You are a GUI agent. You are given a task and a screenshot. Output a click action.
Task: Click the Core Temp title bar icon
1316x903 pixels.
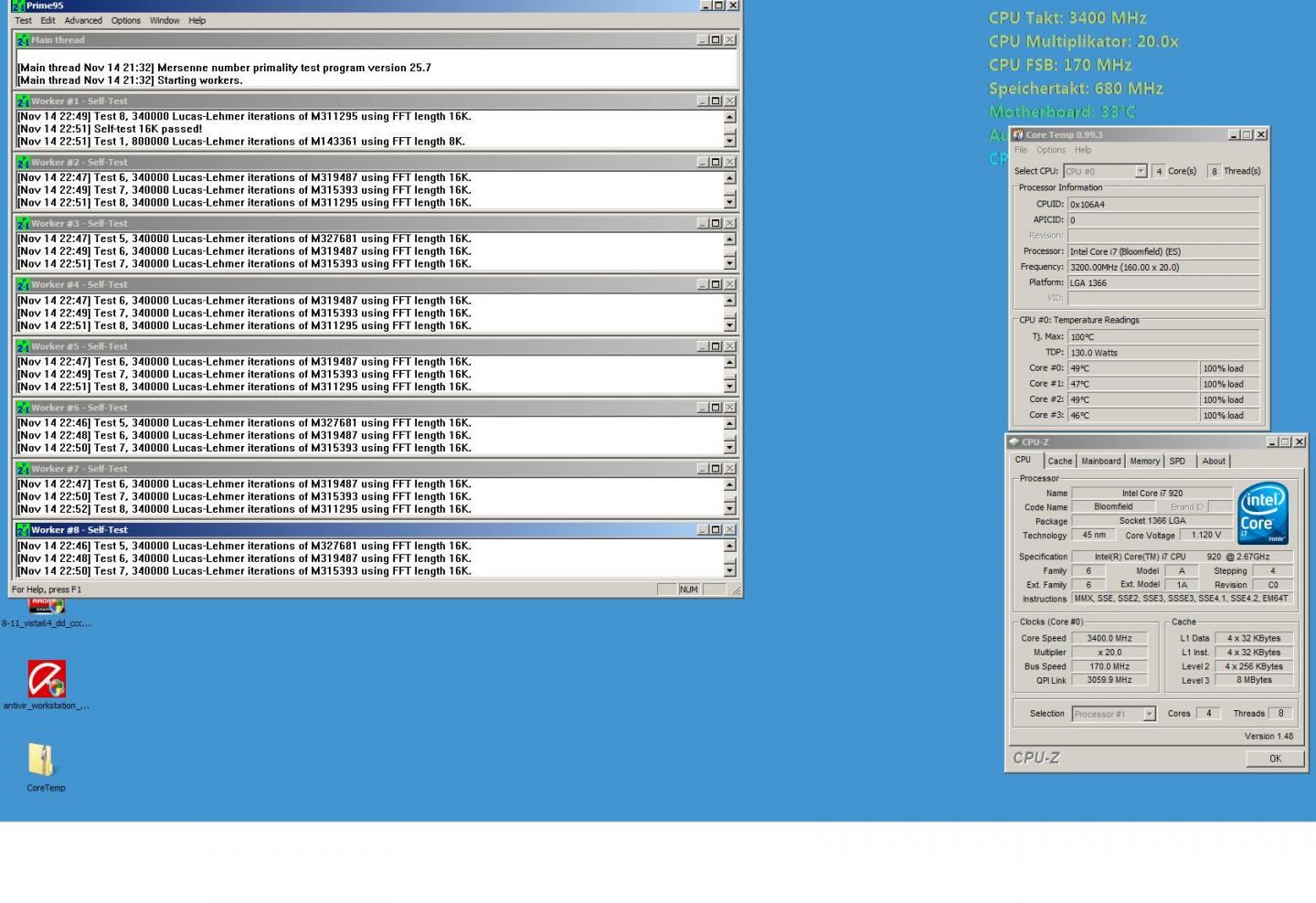pyautogui.click(x=1018, y=134)
